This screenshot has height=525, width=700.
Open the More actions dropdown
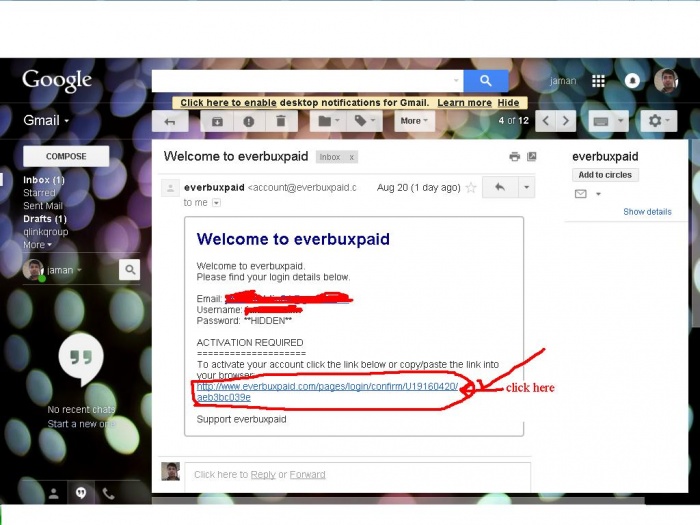(414, 121)
